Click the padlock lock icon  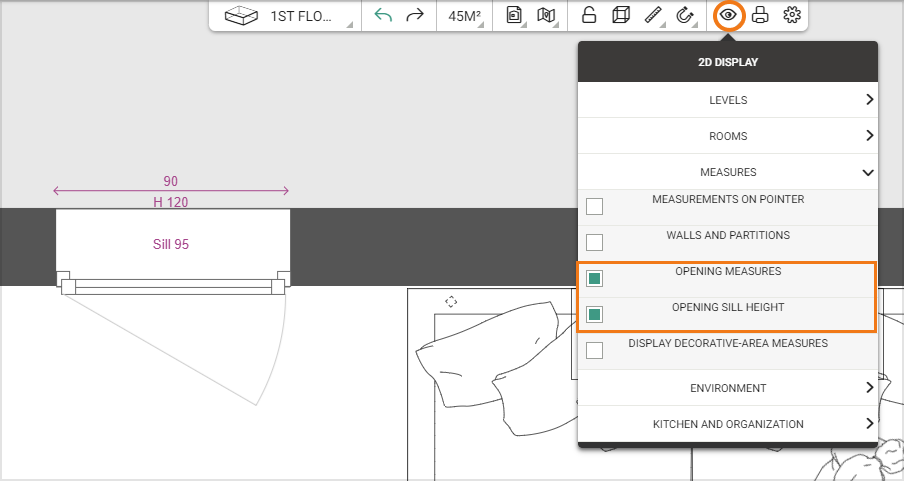point(589,16)
